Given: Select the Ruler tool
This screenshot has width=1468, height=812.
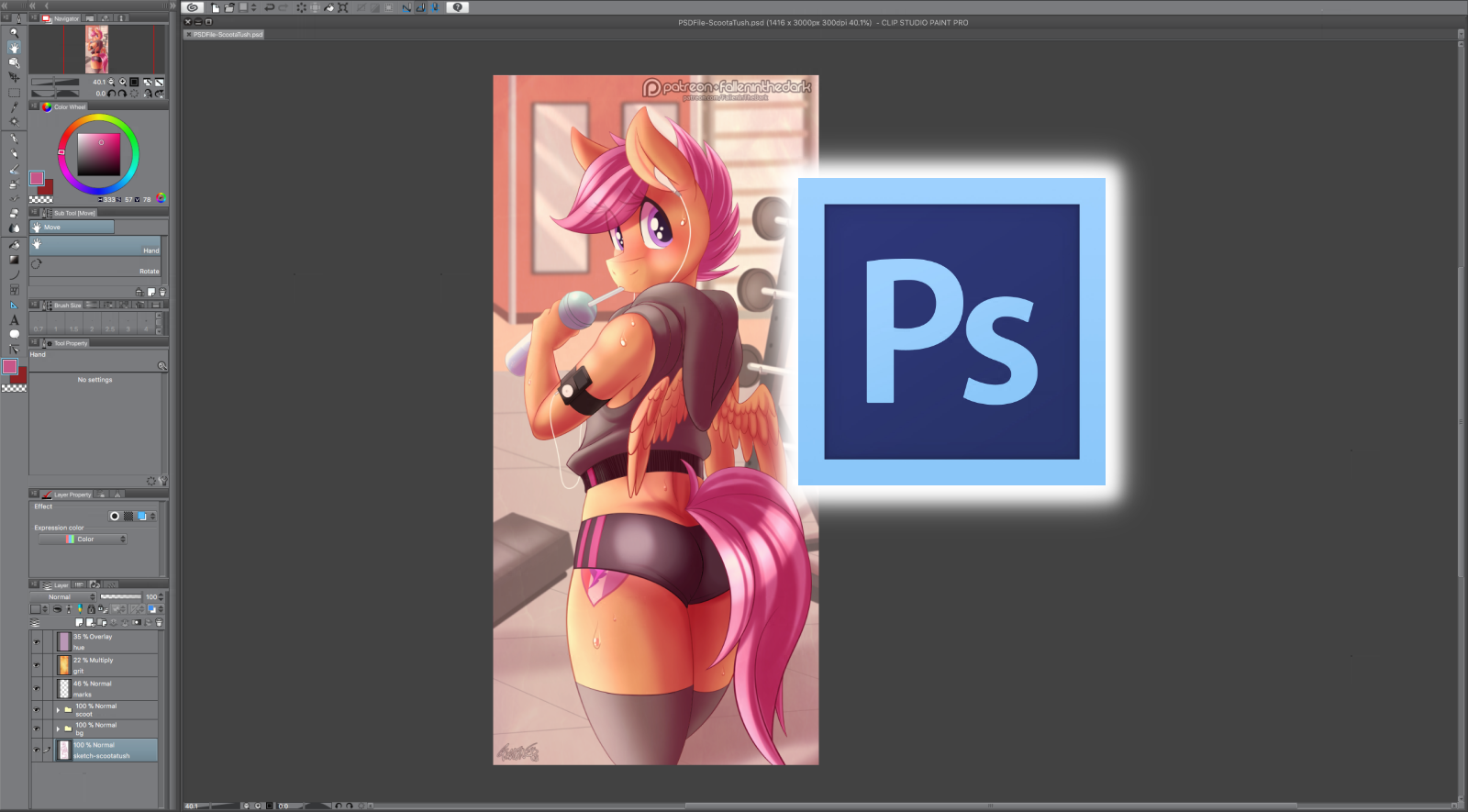Looking at the screenshot, I should pos(14,306).
